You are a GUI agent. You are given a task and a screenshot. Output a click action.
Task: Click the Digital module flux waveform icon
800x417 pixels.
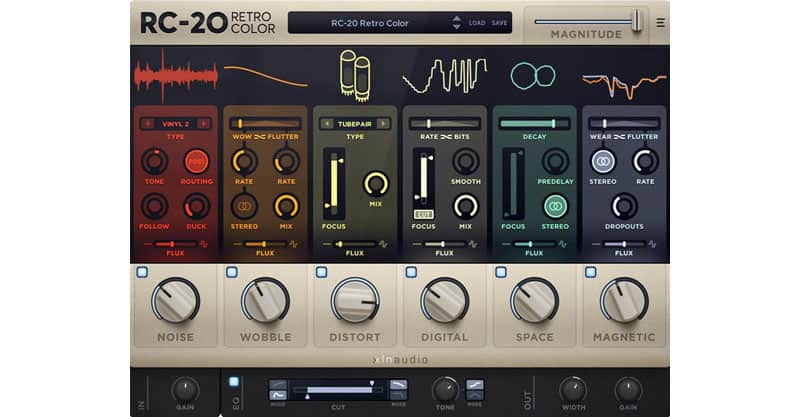[473, 244]
